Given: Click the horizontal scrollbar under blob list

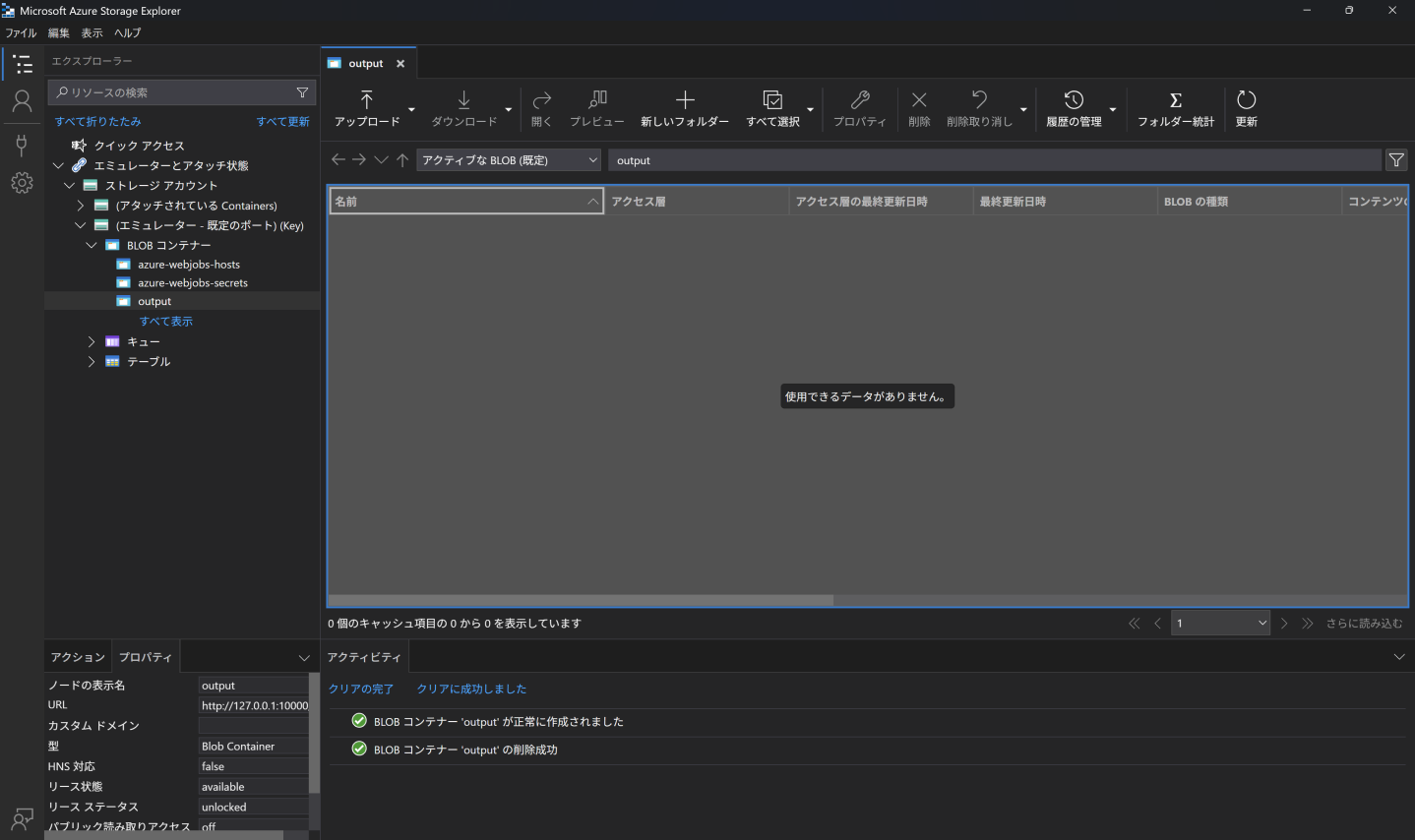Looking at the screenshot, I should pos(581,600).
